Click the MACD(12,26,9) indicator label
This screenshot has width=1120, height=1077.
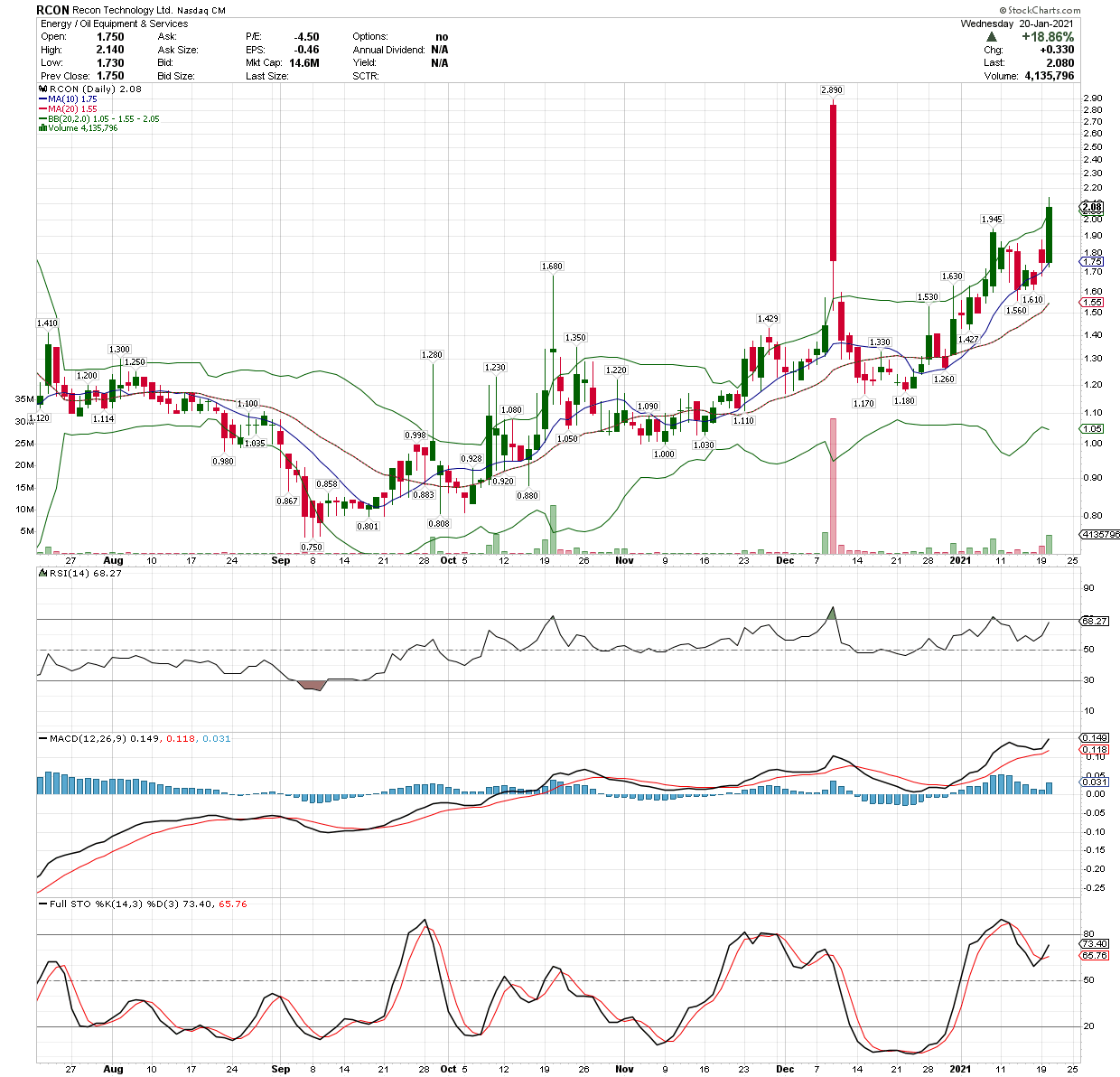coord(89,739)
